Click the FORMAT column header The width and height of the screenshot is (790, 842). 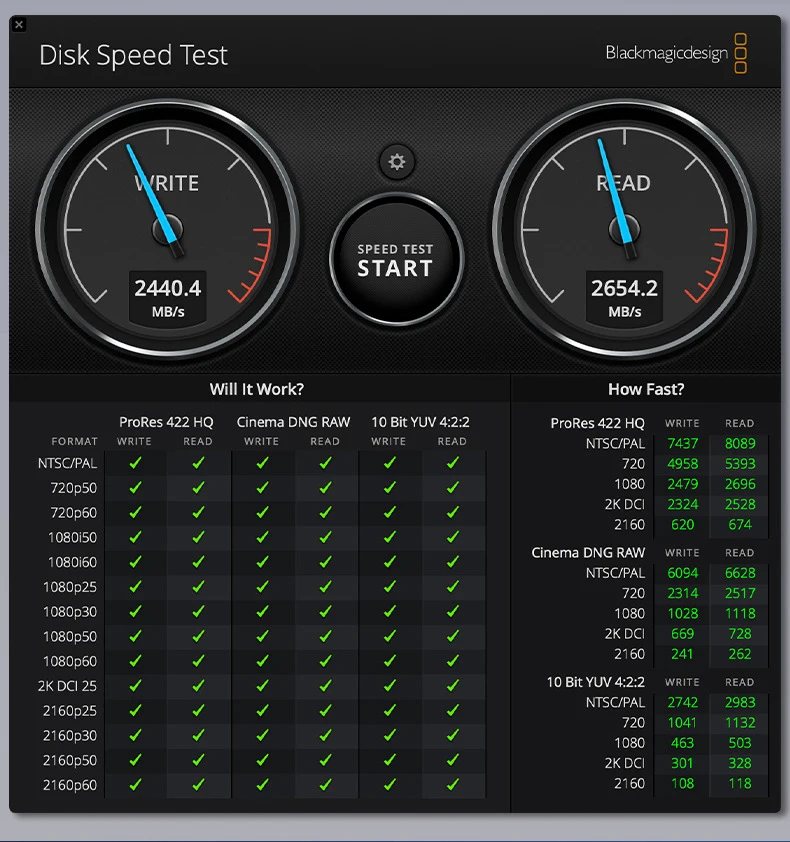point(75,441)
